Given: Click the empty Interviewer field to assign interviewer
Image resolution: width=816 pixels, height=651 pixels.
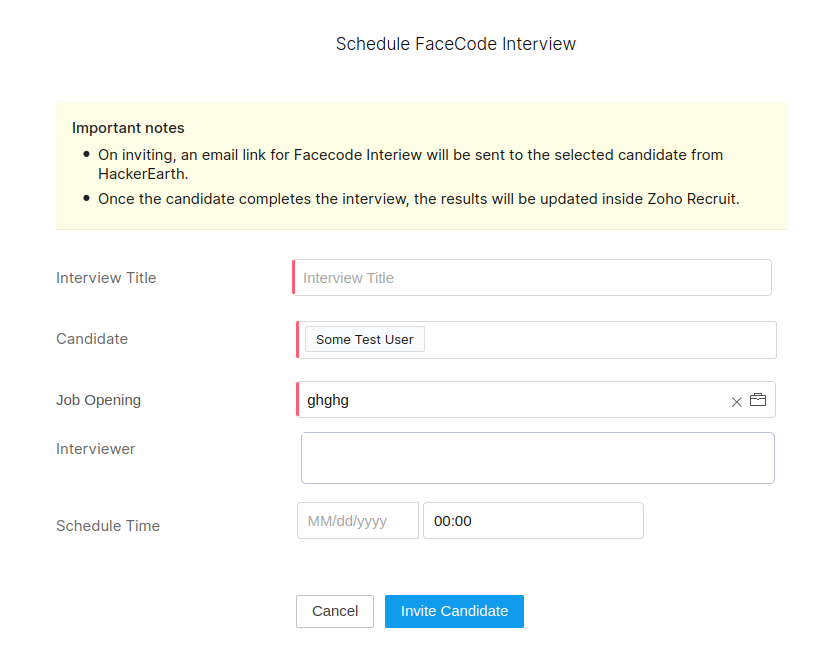Looking at the screenshot, I should (x=537, y=457).
